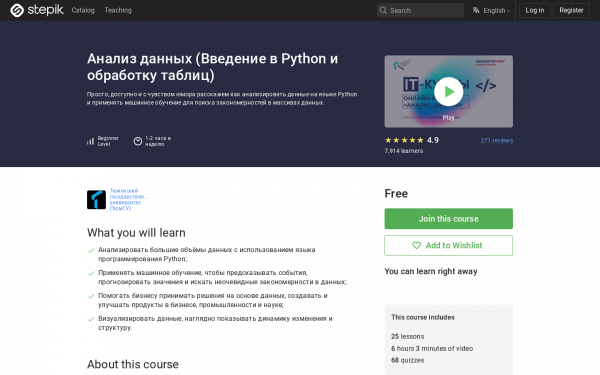This screenshot has width=600, height=375.
Task: Click the 25 lessons entry
Action: point(408,336)
